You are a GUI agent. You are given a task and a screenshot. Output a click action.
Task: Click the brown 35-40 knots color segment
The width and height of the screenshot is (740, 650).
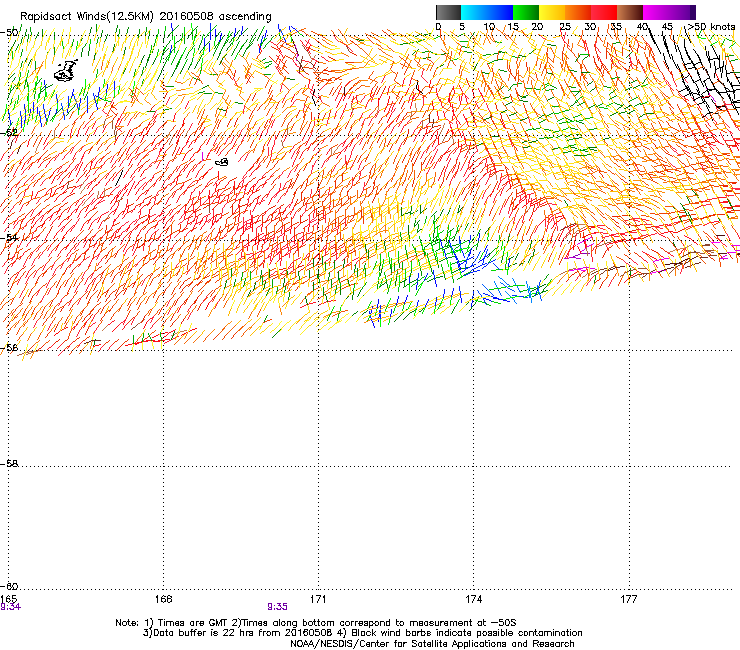pyautogui.click(x=630, y=12)
